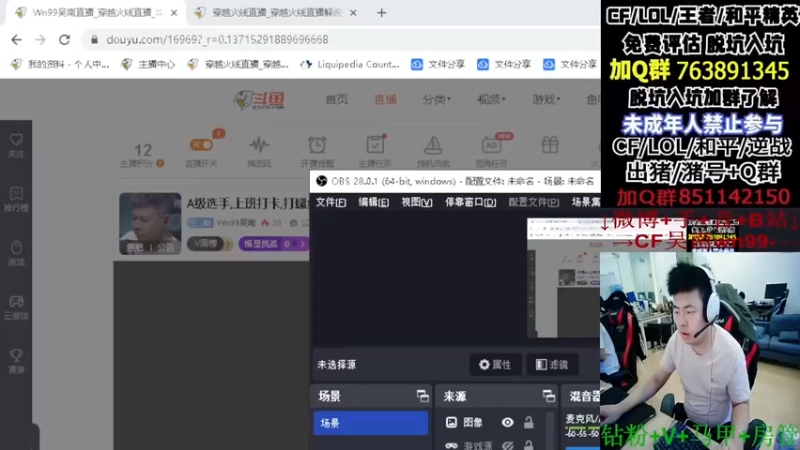Open OBS 编辑(E) menu
The width and height of the screenshot is (800, 450).
click(x=373, y=202)
